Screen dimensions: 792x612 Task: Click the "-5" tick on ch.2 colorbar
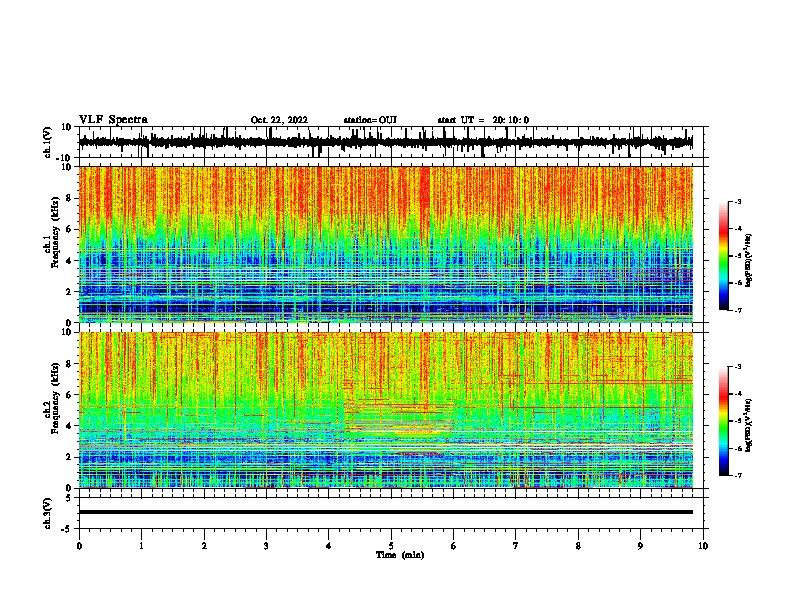click(738, 421)
